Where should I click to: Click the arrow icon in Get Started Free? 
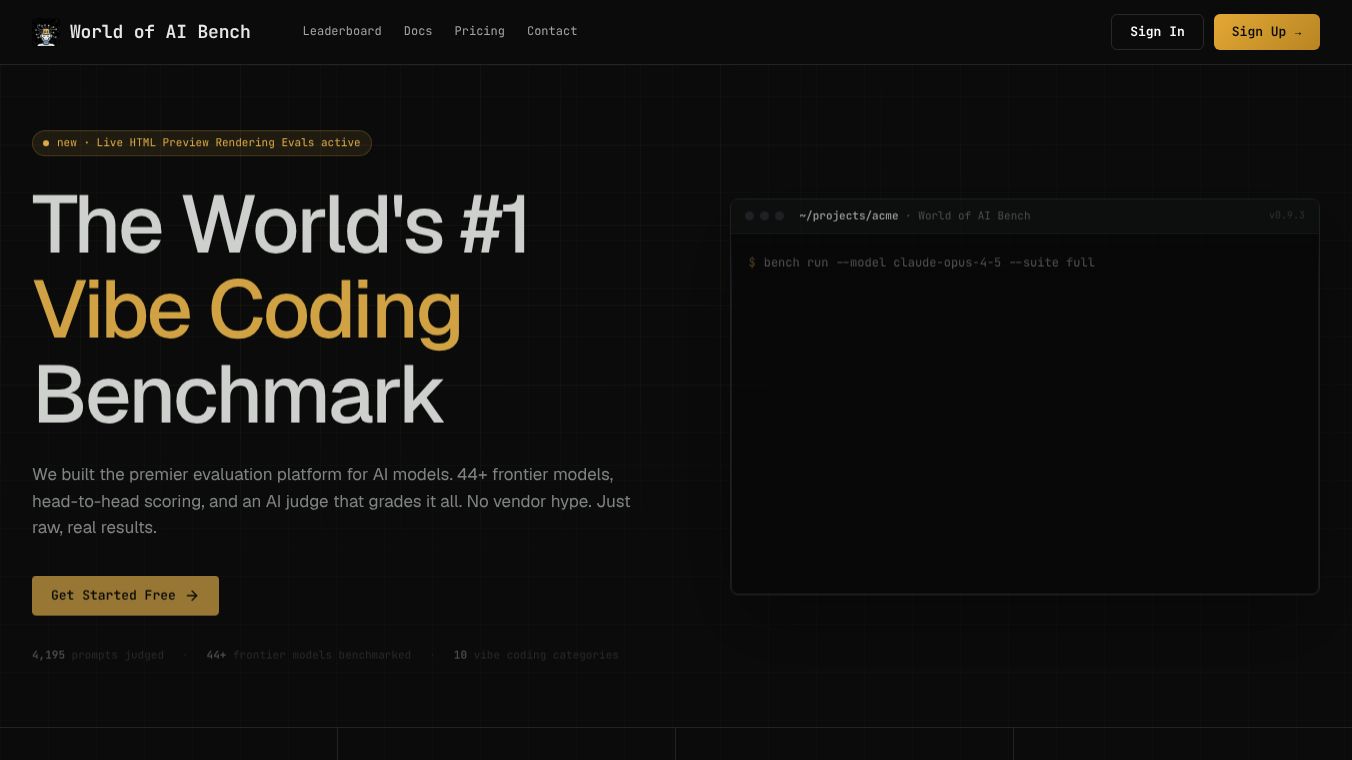(192, 596)
